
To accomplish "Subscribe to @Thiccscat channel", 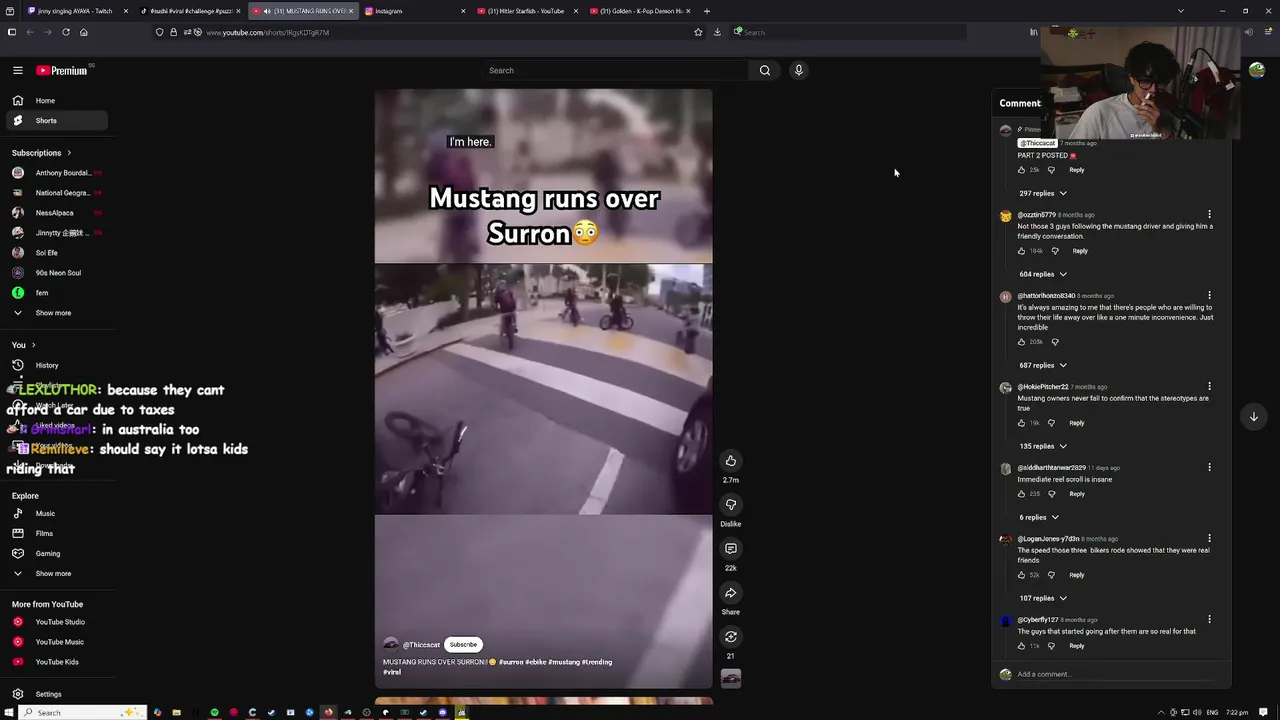I will point(463,645).
